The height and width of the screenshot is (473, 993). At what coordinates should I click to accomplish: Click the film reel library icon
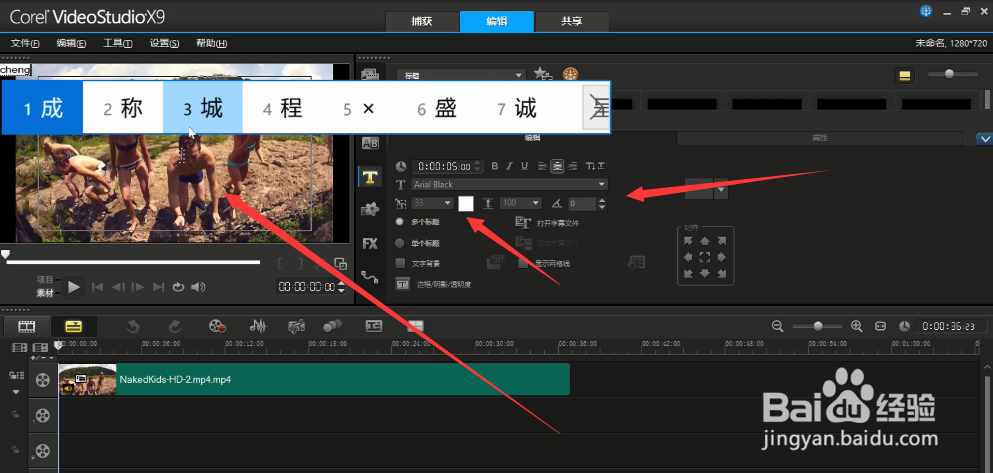(571, 74)
